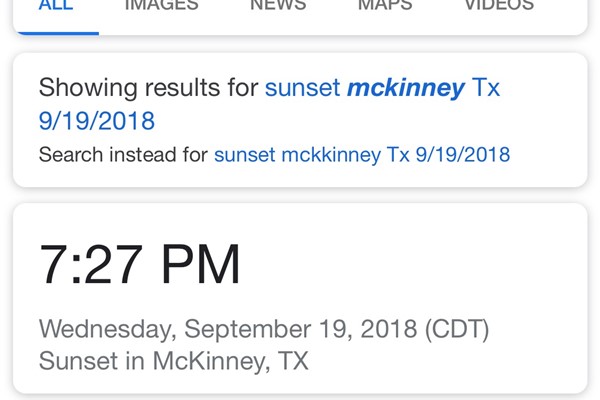The height and width of the screenshot is (400, 600).
Task: Show the VIDEOS results tab
Action: (499, 5)
